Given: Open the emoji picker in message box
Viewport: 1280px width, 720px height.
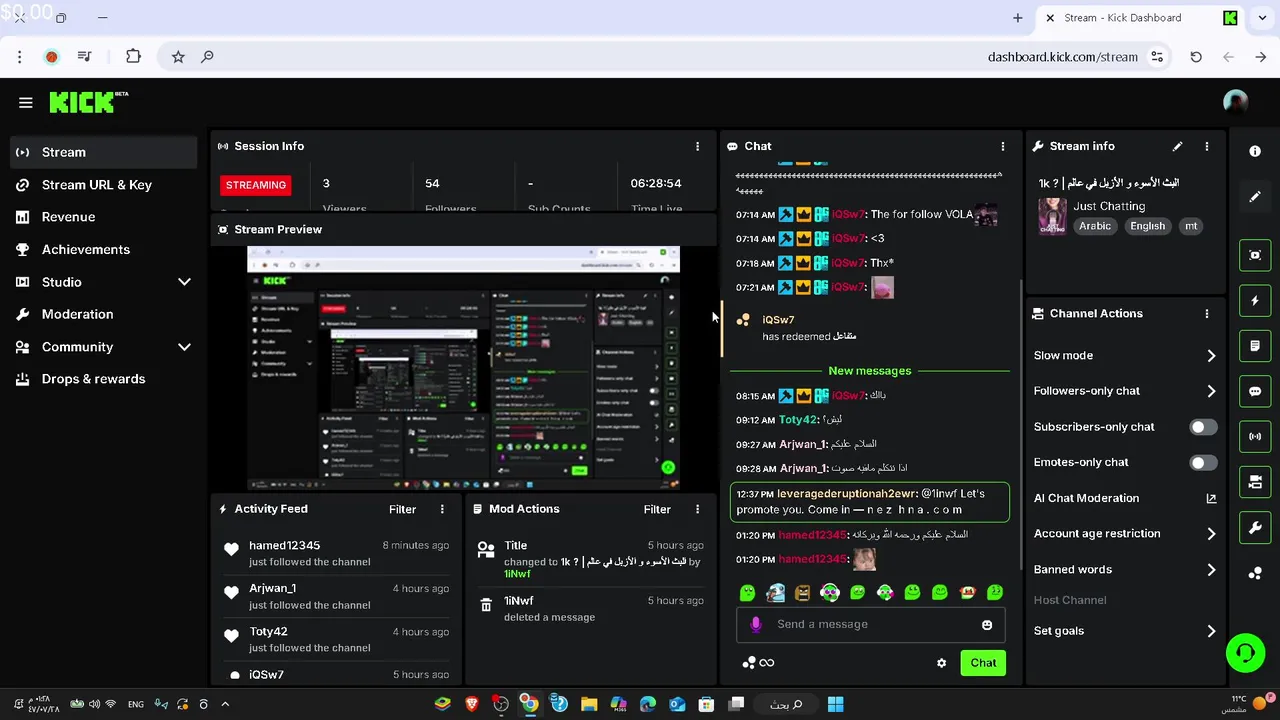Looking at the screenshot, I should tap(987, 625).
